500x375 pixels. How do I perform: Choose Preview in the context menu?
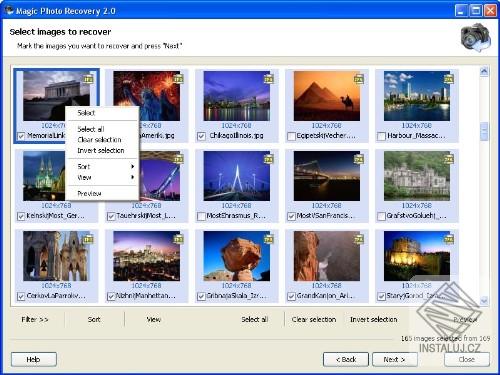point(102,193)
